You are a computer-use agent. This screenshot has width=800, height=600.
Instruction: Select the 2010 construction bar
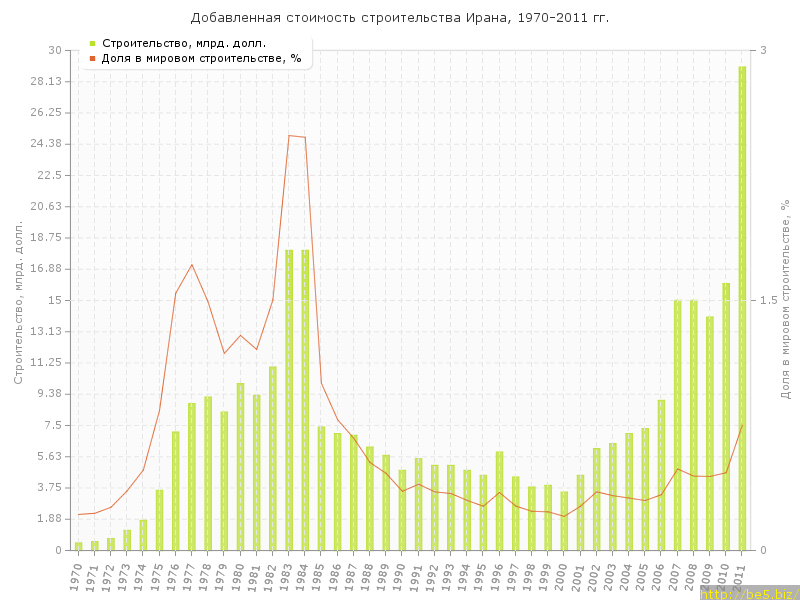click(726, 416)
